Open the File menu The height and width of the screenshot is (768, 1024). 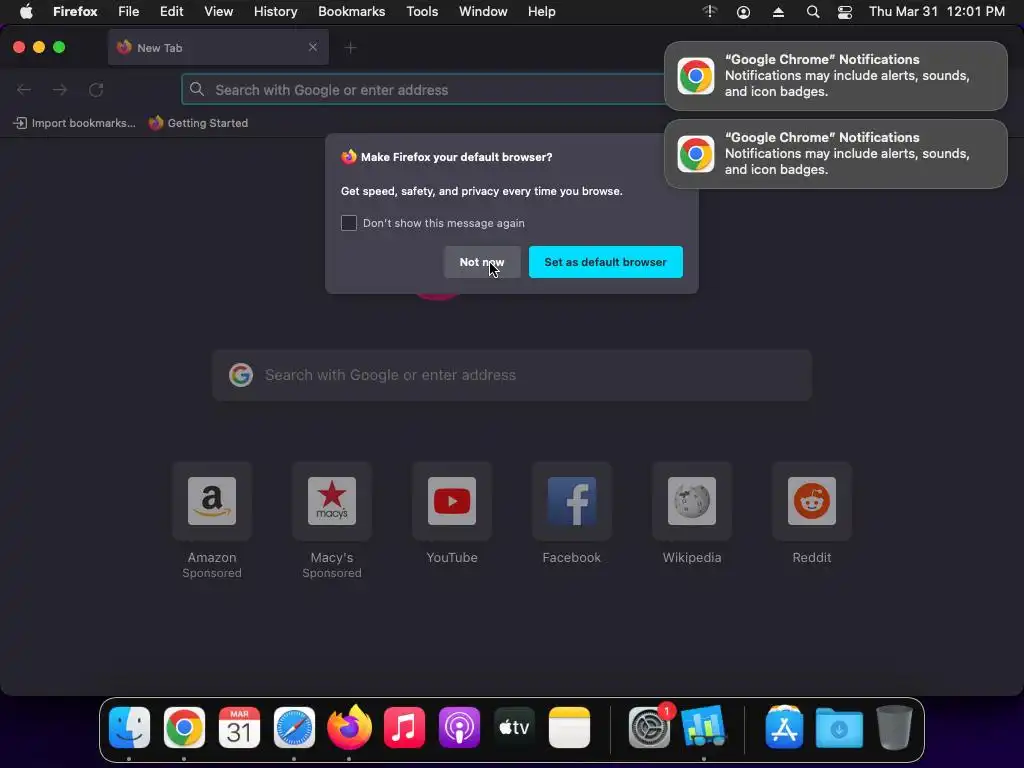click(x=129, y=12)
